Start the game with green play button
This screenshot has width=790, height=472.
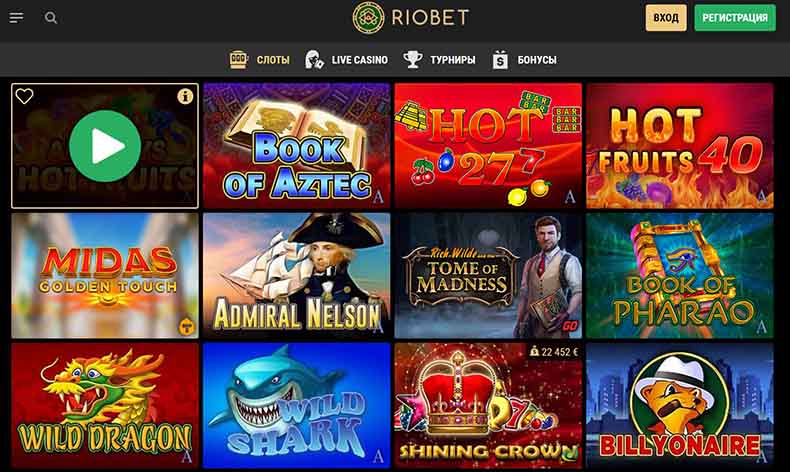click(105, 146)
